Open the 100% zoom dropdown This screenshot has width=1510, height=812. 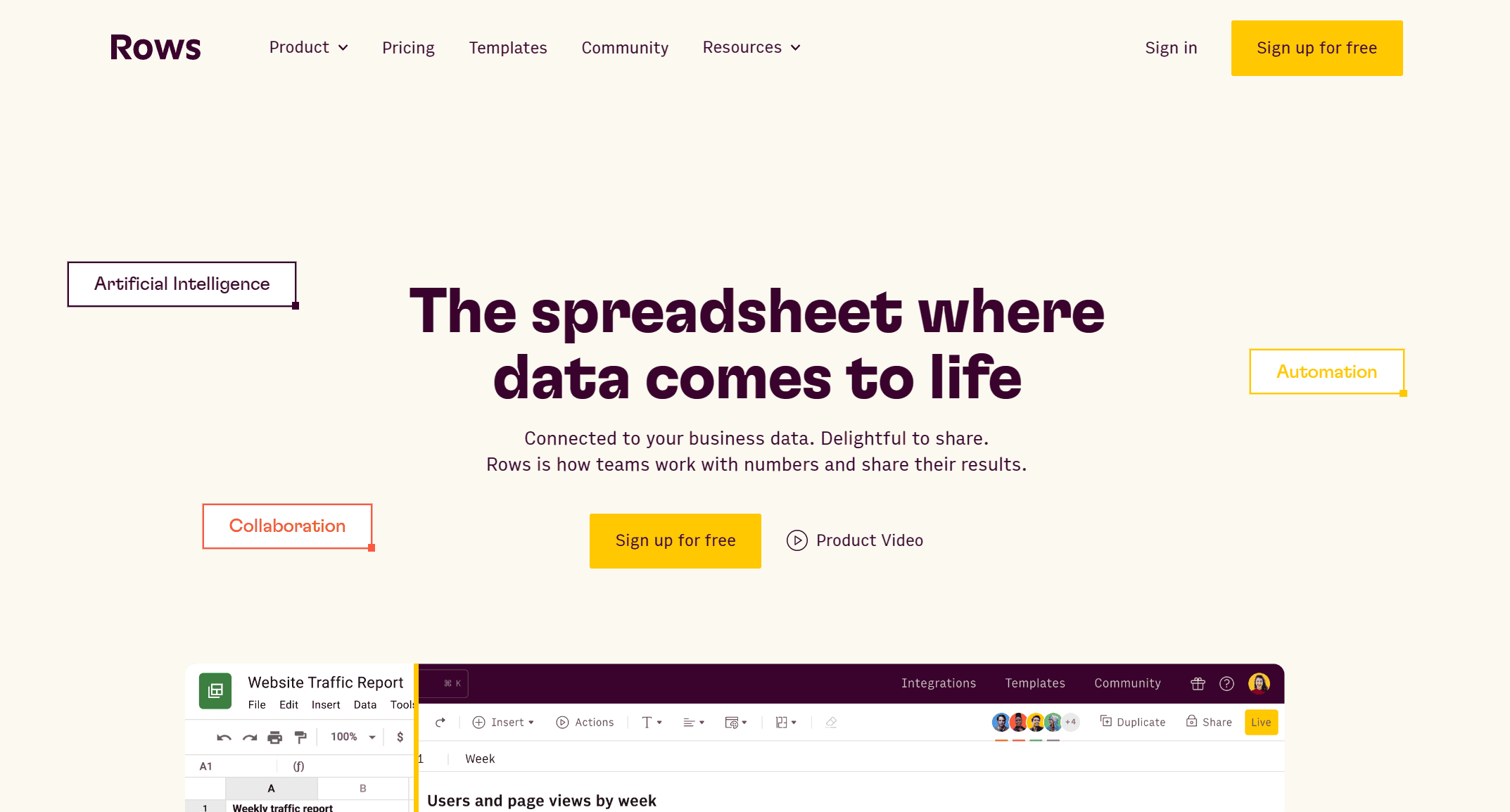[353, 737]
